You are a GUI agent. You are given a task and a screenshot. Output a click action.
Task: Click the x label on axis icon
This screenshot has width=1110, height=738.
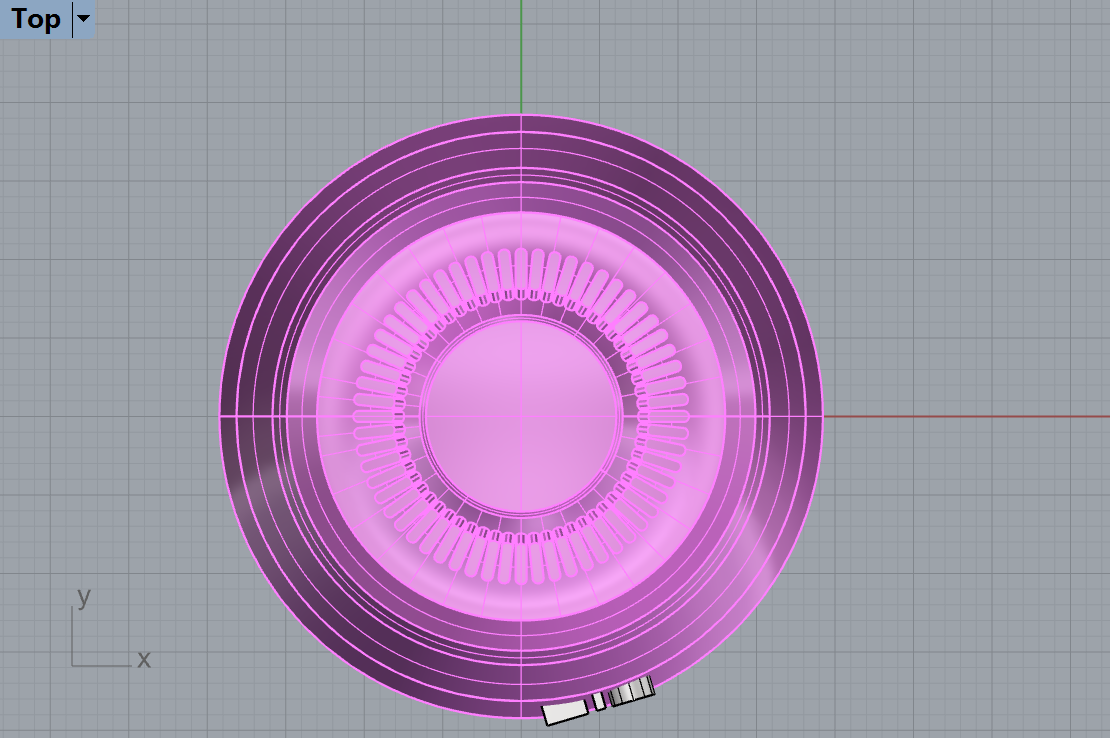[x=143, y=659]
